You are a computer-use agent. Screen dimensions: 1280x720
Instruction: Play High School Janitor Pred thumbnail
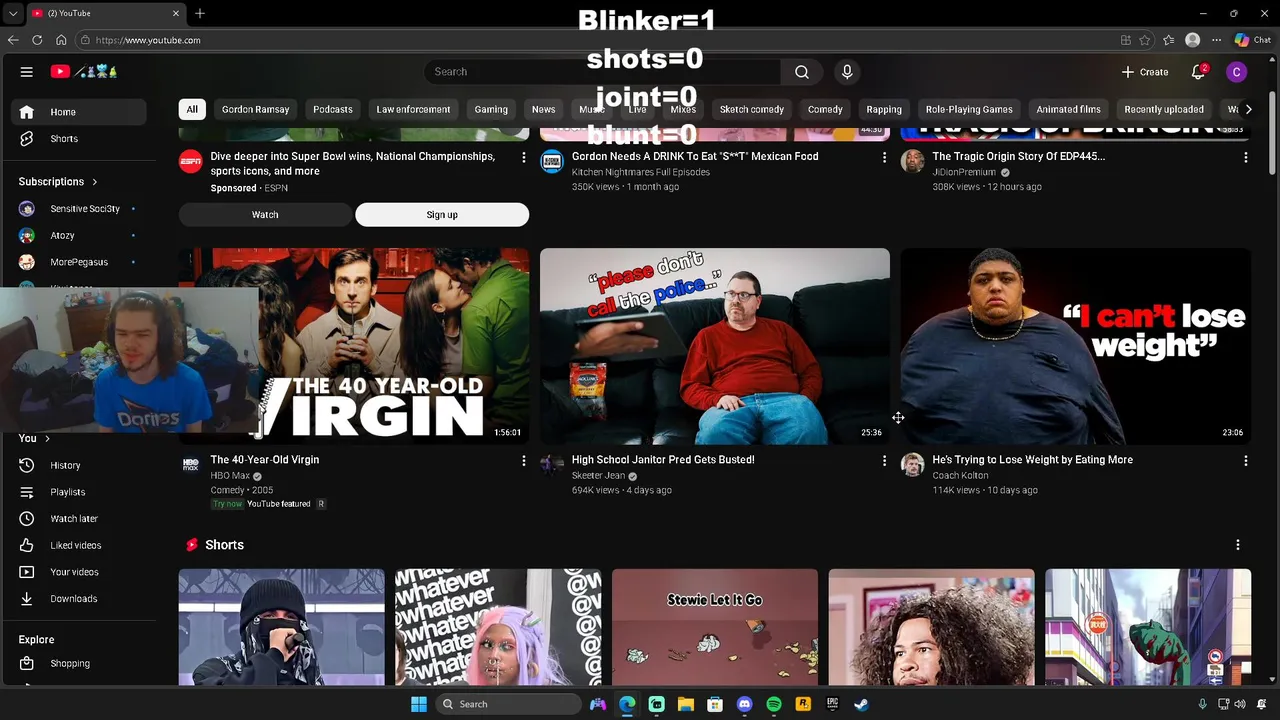point(715,346)
